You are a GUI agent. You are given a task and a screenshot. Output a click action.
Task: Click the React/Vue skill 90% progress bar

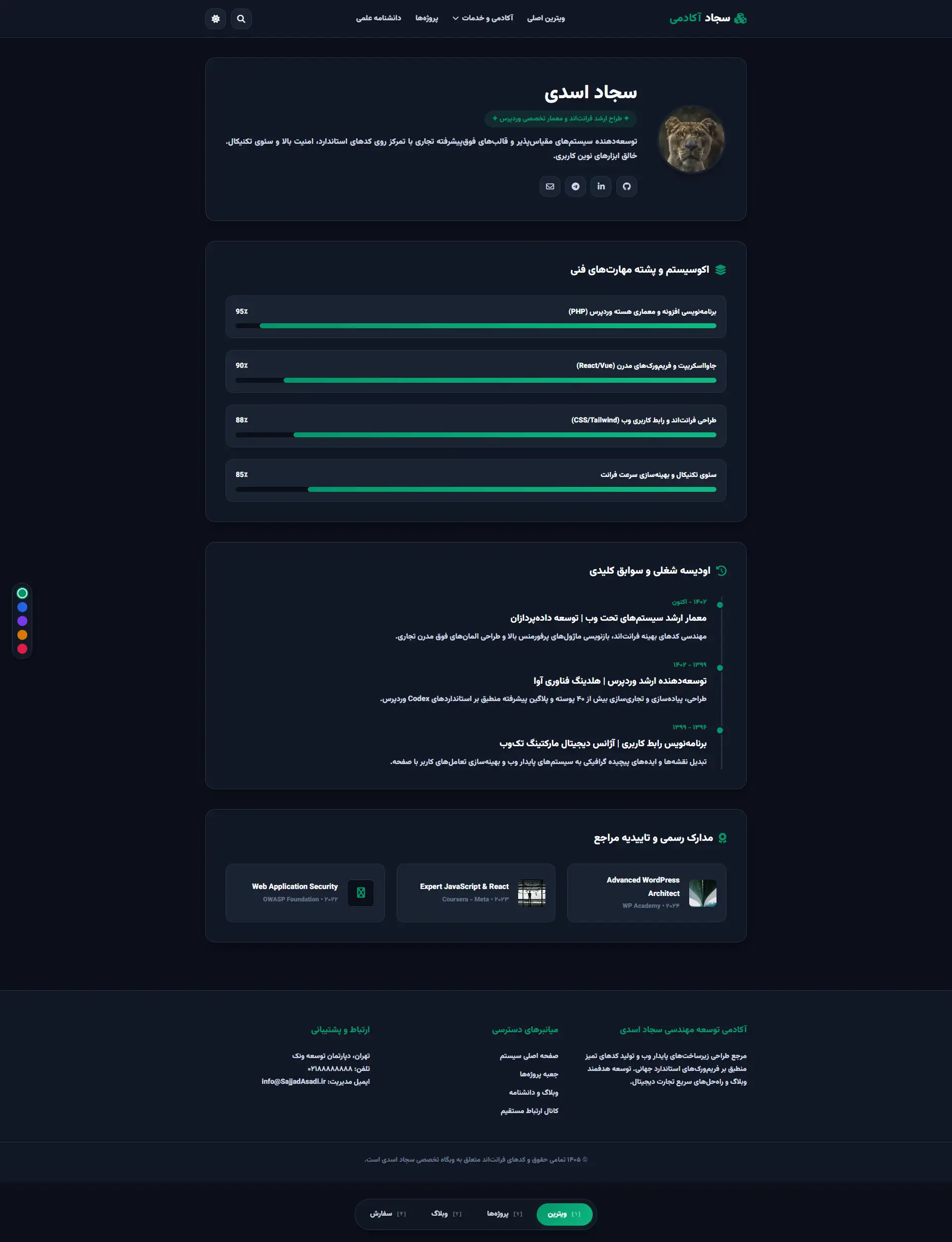pyautogui.click(x=476, y=380)
